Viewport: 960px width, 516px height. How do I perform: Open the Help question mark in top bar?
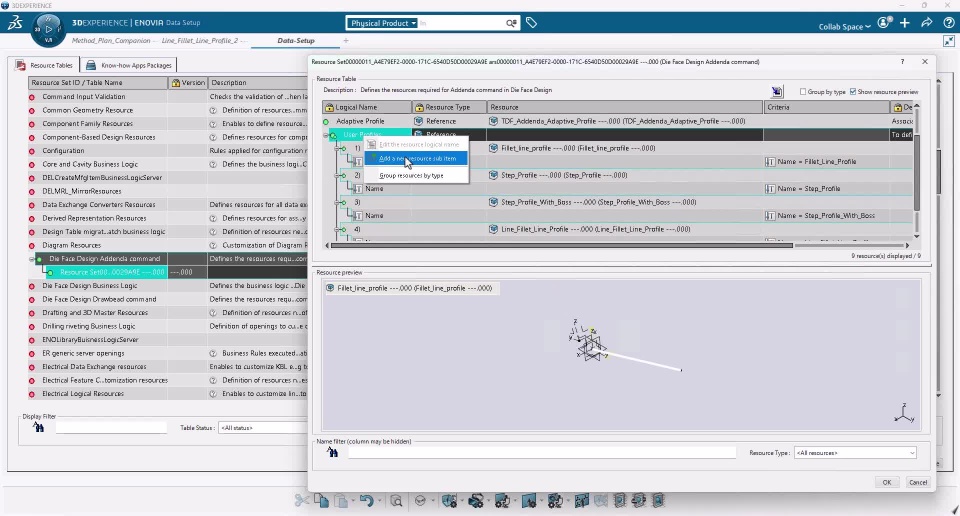coord(948,23)
